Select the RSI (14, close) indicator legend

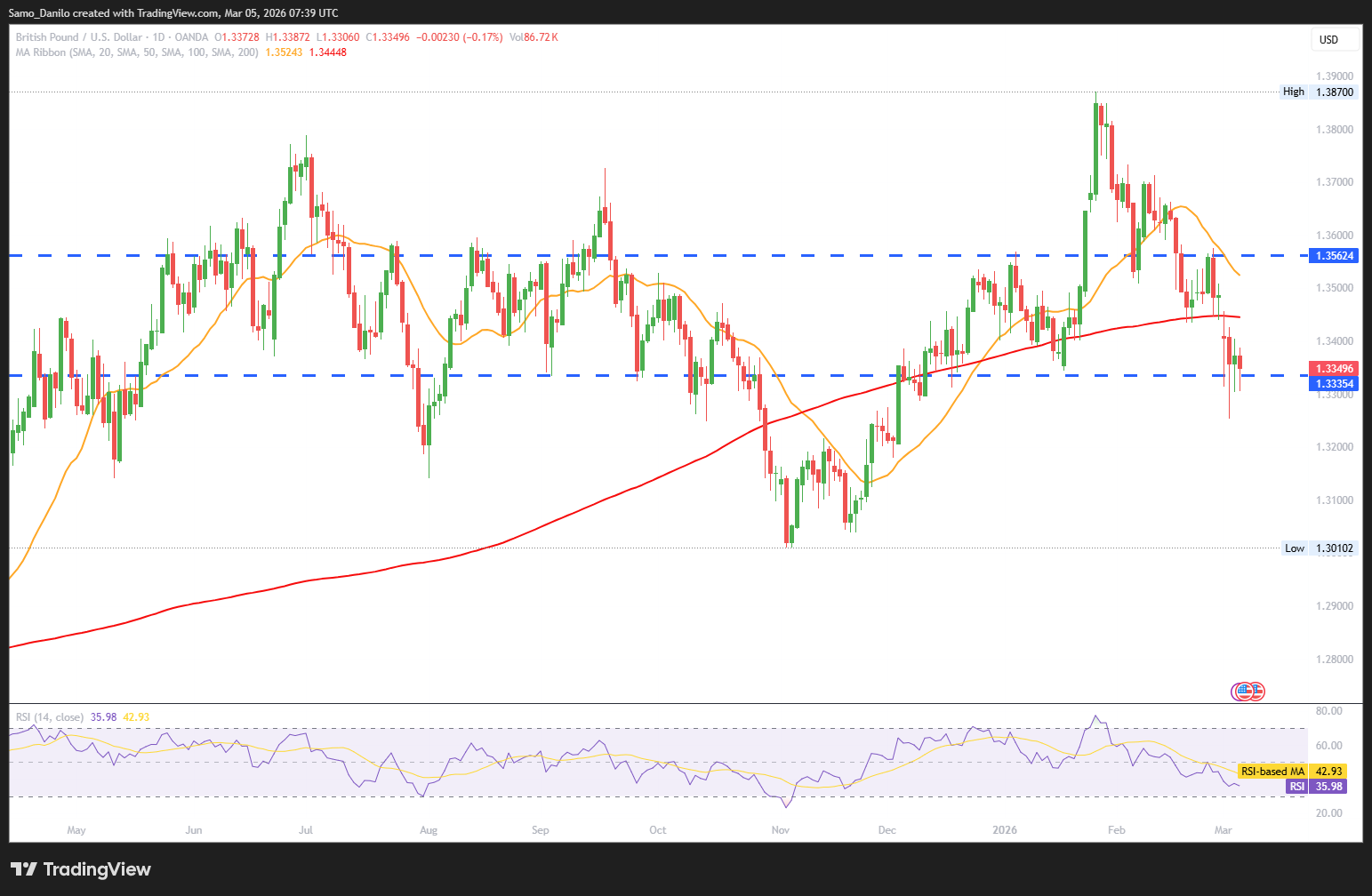click(50, 717)
